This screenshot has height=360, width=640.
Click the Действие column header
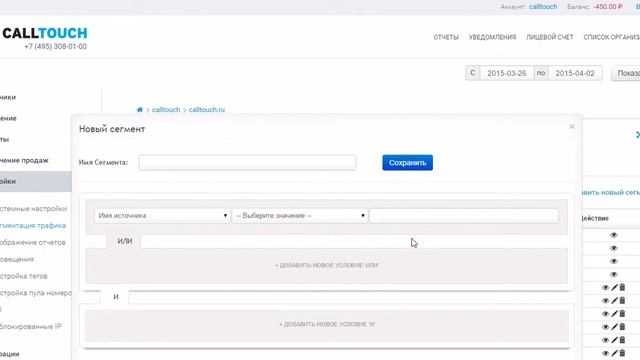(594, 218)
